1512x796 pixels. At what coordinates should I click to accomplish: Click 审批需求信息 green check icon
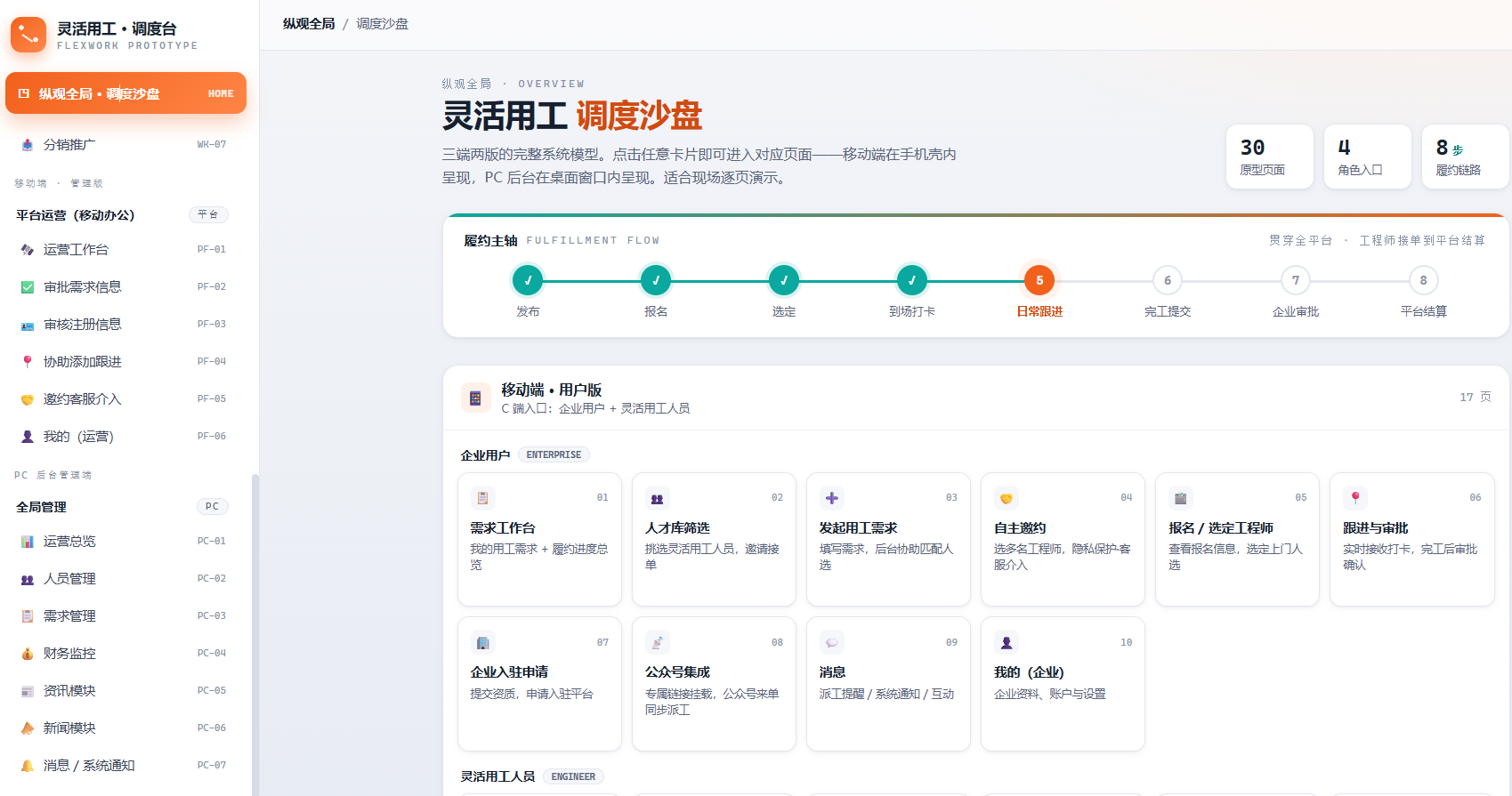28,287
